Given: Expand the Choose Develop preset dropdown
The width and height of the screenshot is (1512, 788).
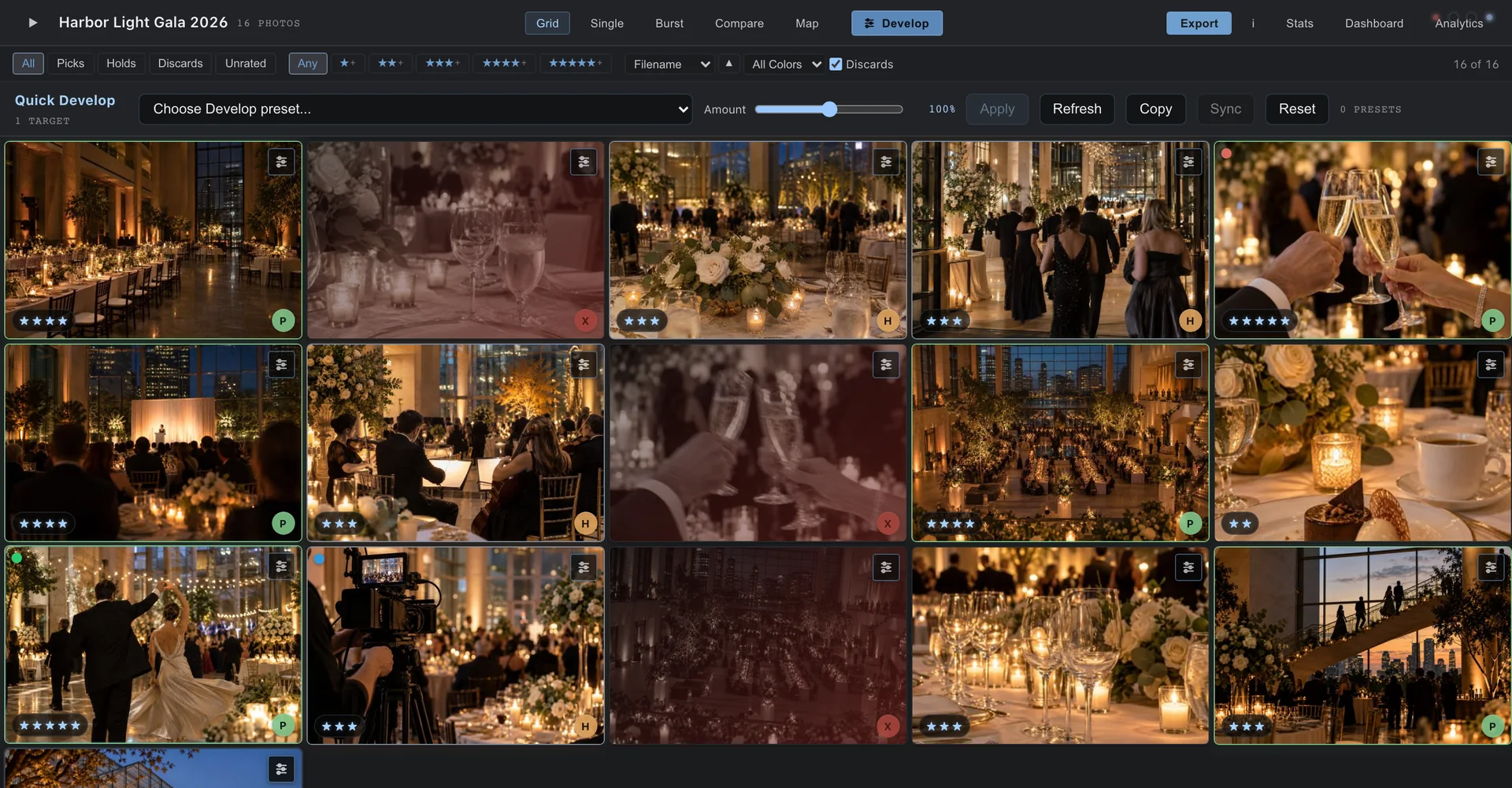Looking at the screenshot, I should tap(416, 109).
